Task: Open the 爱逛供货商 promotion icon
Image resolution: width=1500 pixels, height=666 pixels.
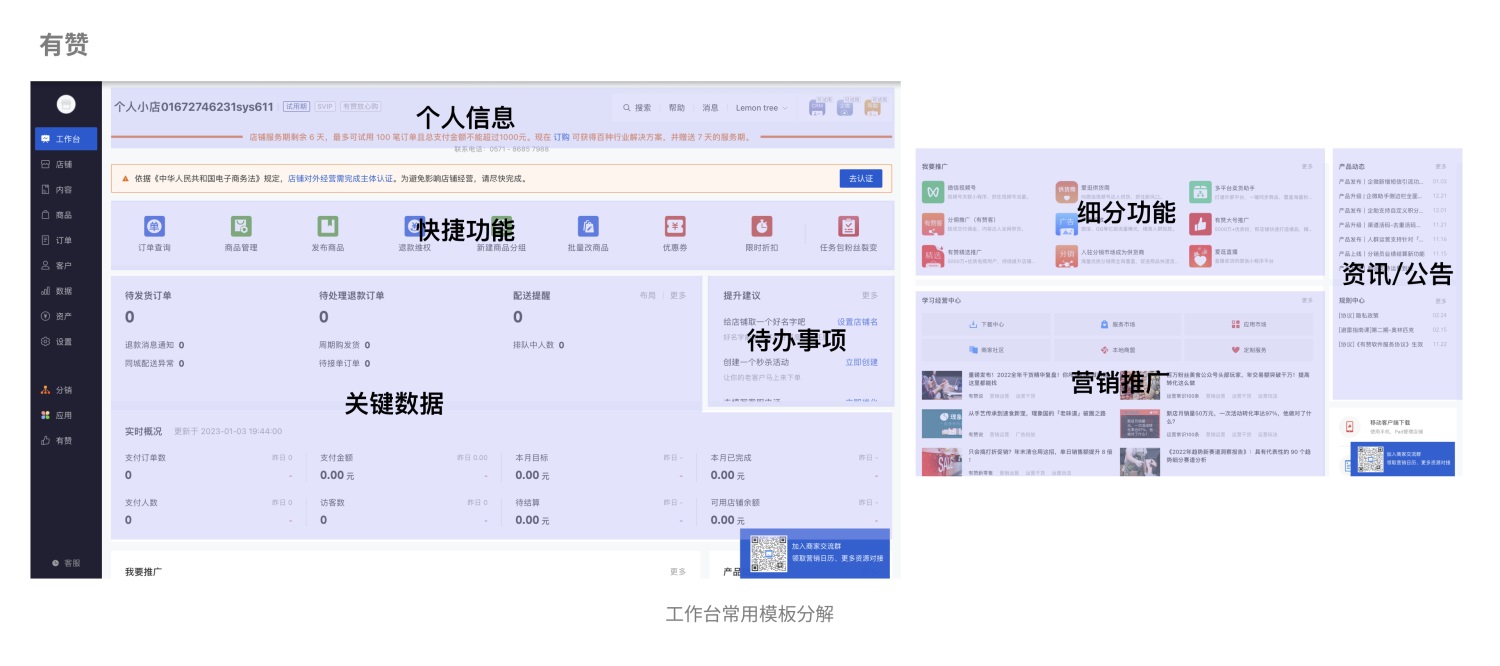Action: pos(1066,192)
